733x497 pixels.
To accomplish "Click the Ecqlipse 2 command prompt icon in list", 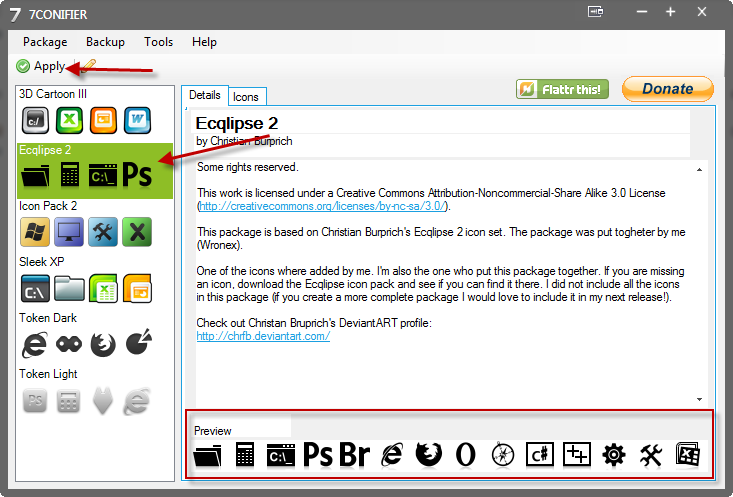I will tap(103, 175).
